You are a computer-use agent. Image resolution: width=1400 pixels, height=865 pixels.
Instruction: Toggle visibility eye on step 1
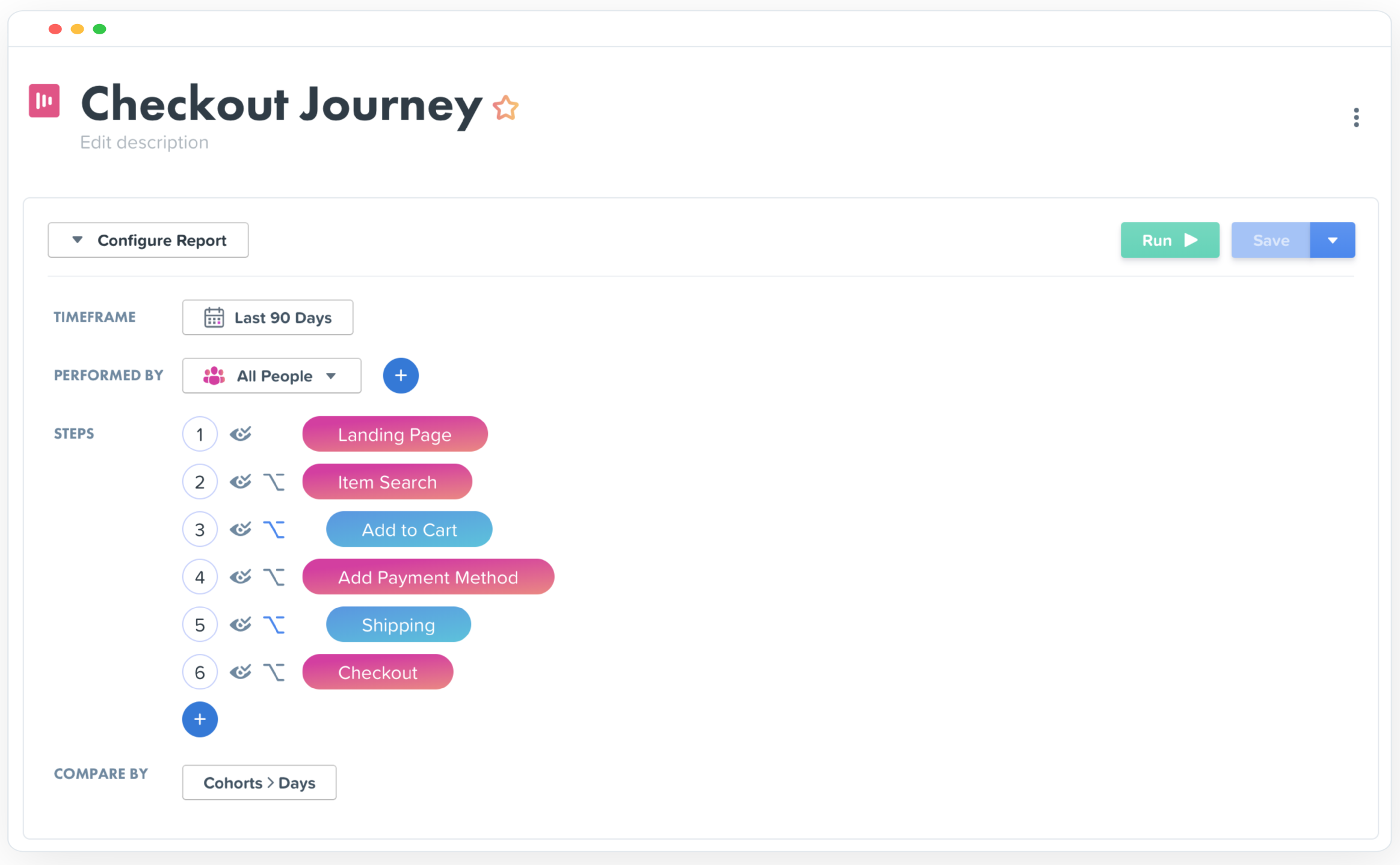[241, 434]
